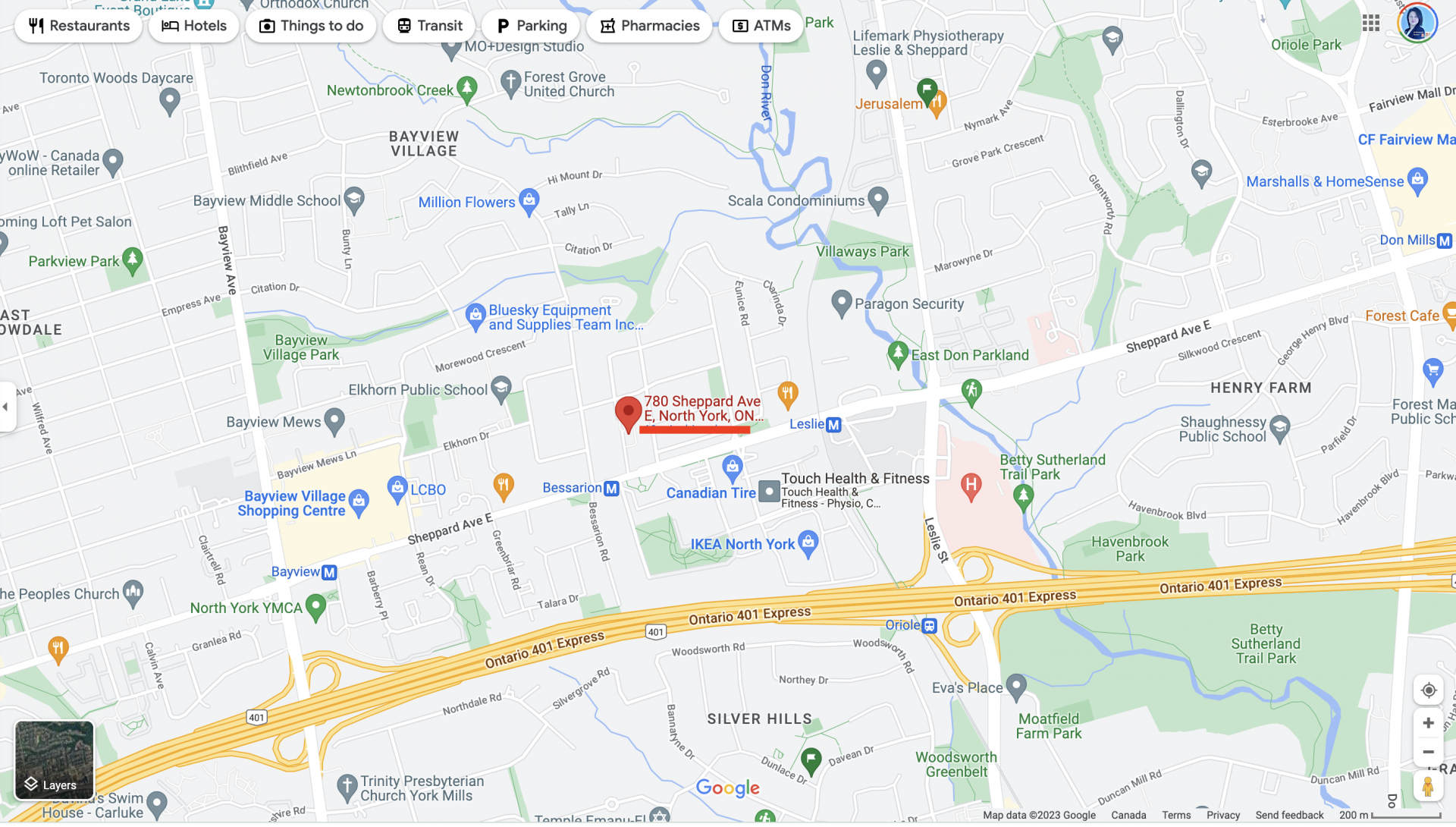Select the hospital H marker
Image resolution: width=1456 pixels, height=827 pixels.
(x=971, y=486)
